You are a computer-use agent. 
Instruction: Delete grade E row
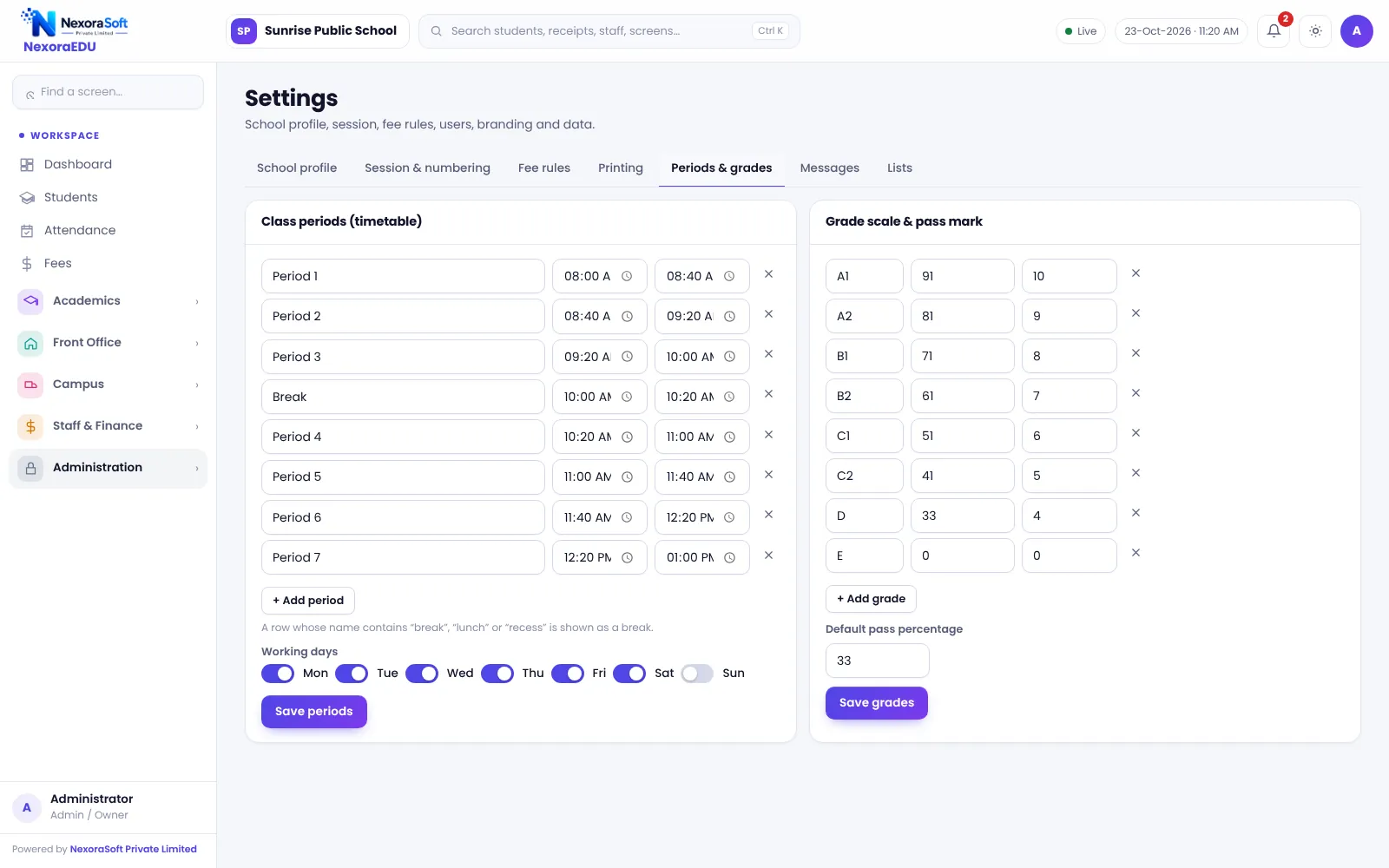pos(1136,553)
